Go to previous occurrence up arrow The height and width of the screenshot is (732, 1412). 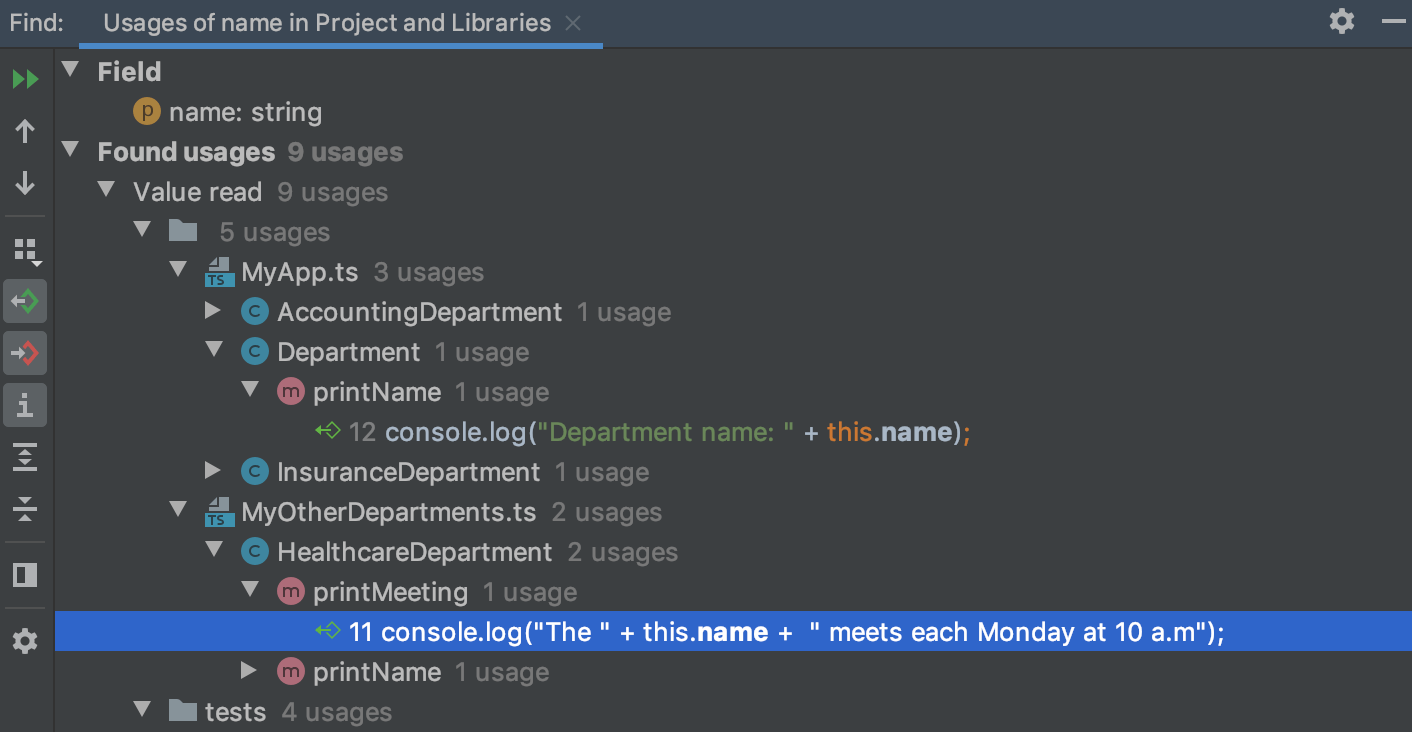tap(25, 131)
